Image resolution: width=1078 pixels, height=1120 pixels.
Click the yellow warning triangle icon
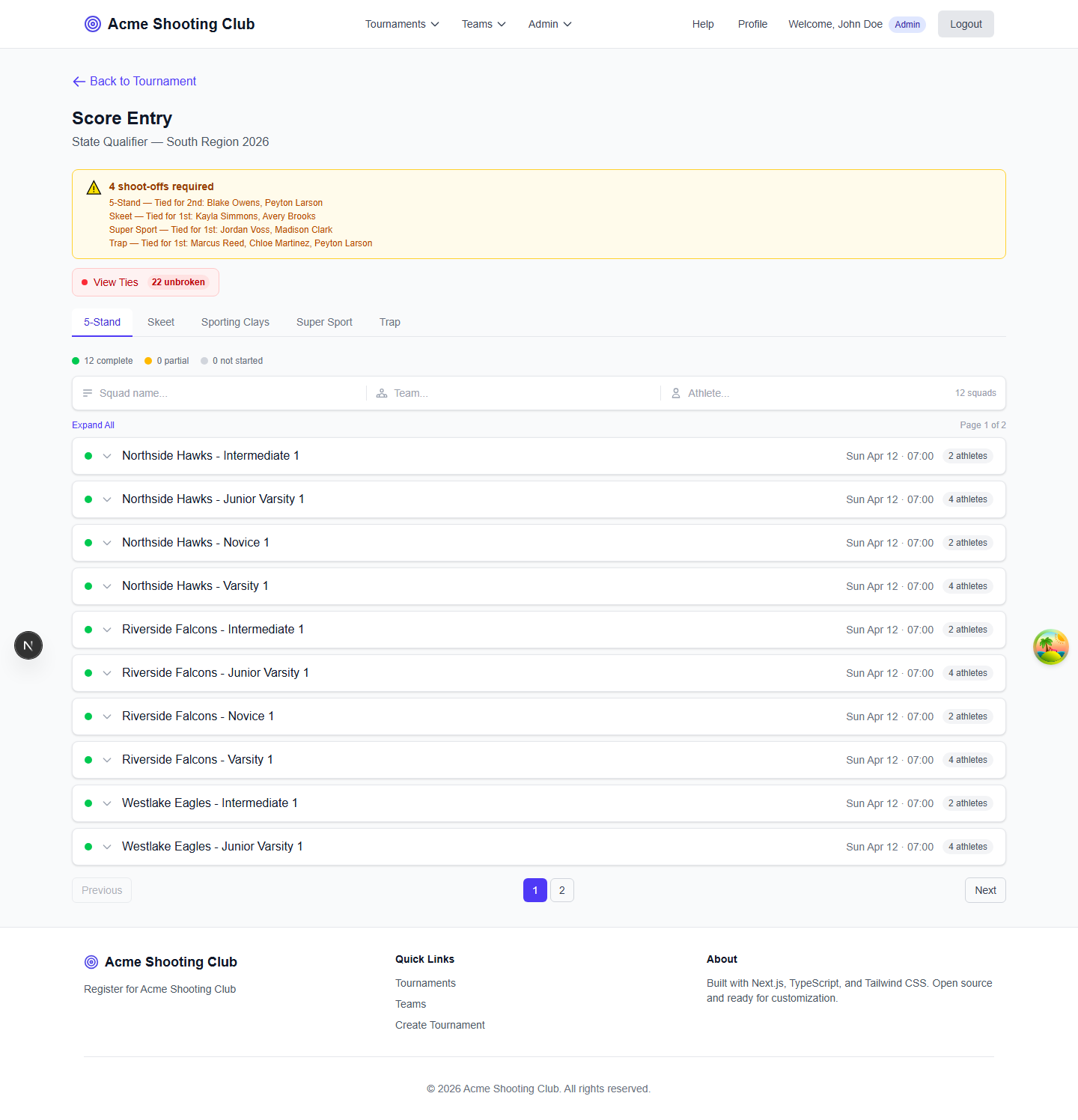point(94,188)
